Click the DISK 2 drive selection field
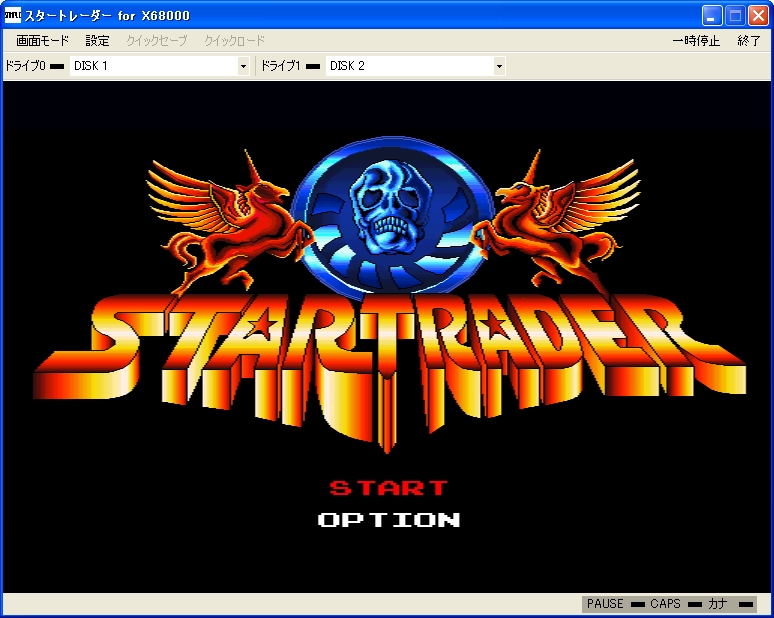 [x=416, y=66]
